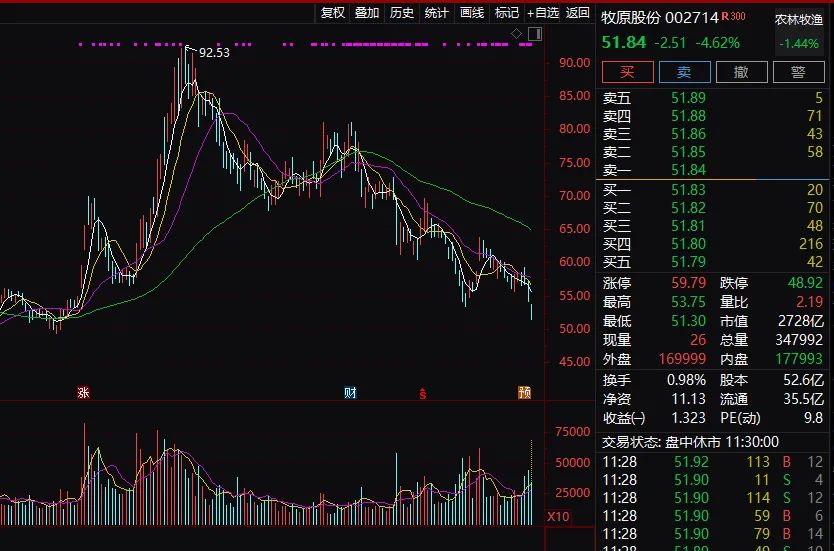Add stock to watchlist via +自选
Viewport: 834px width, 551px height.
[x=542, y=13]
